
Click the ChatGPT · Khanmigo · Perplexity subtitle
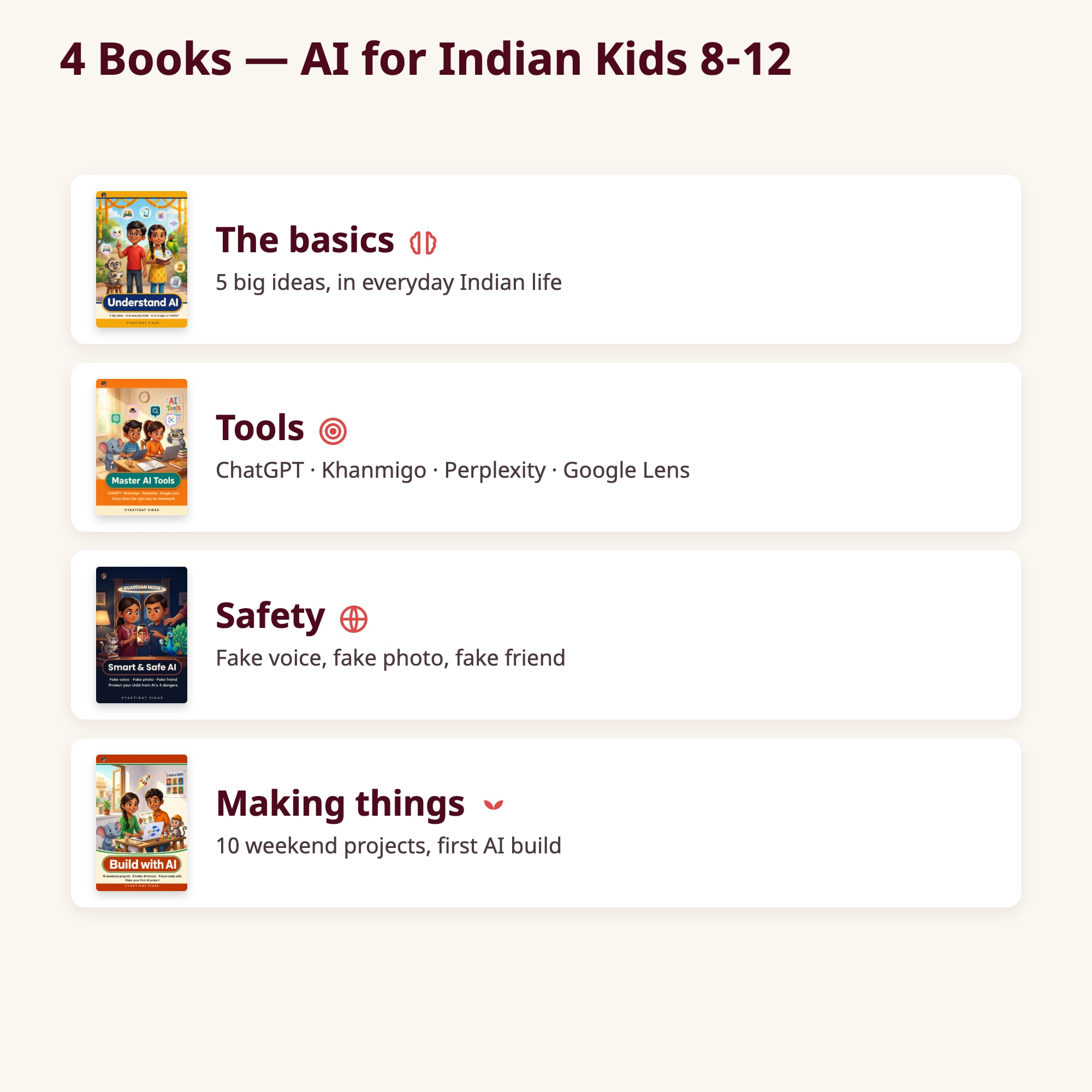point(453,470)
